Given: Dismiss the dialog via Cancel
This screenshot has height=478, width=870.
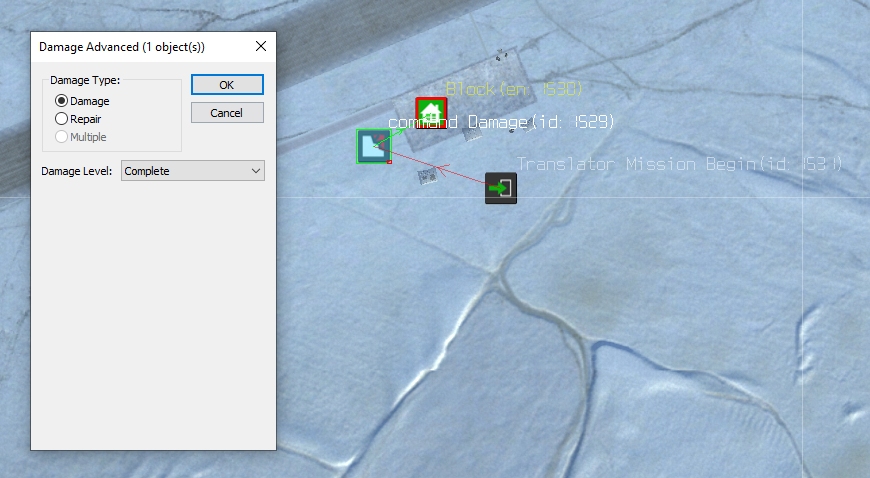Looking at the screenshot, I should coord(227,113).
